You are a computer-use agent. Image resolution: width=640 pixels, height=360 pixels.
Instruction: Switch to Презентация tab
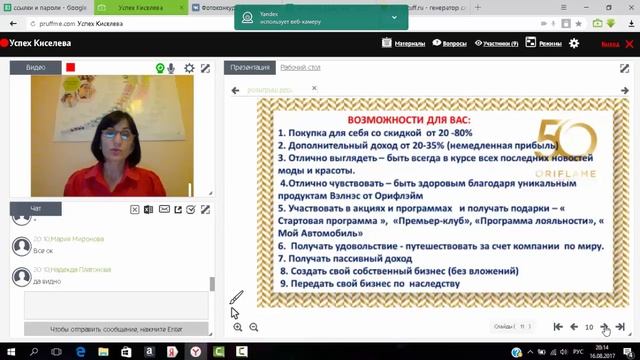click(x=250, y=67)
